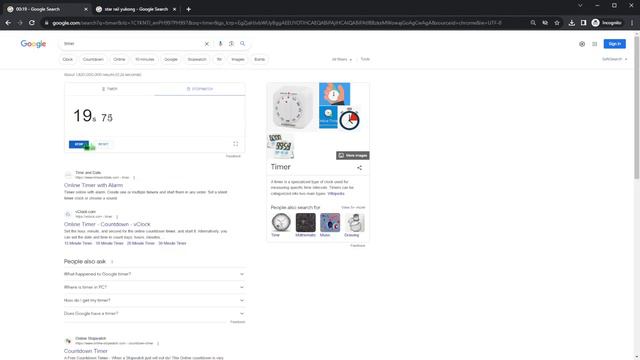Open options for Time and Date result
The width and height of the screenshot is (640, 360).
(134, 178)
